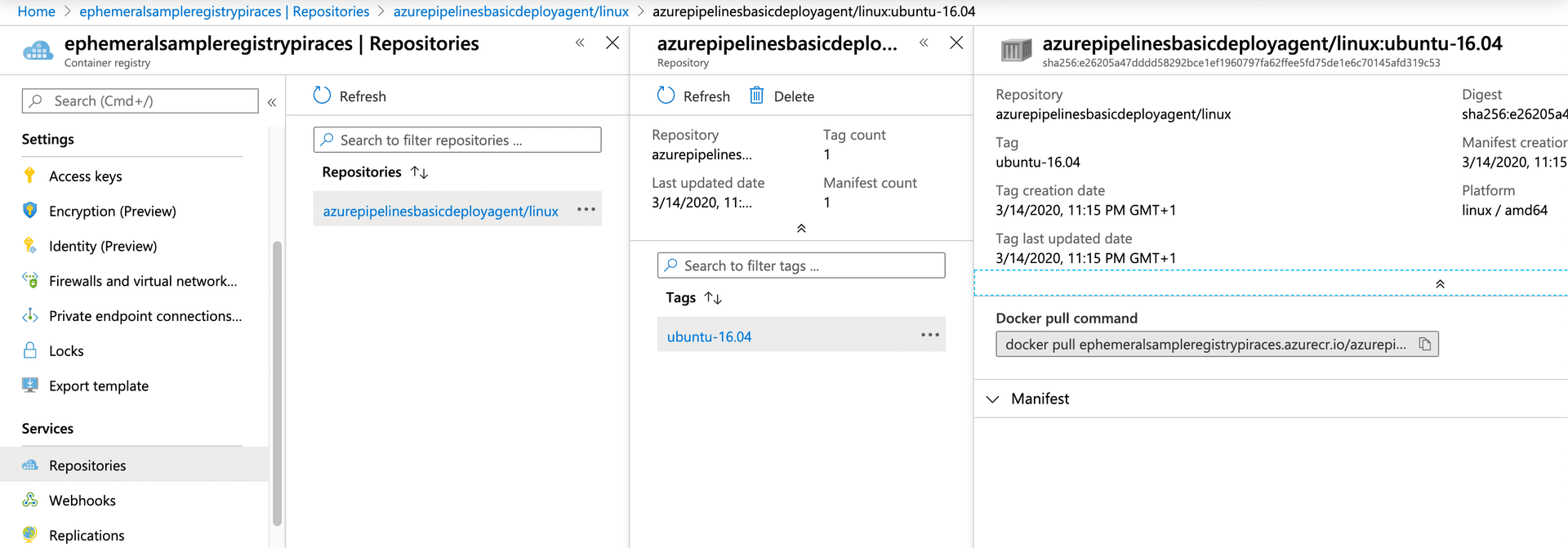Go to Firewalls and virtual networks
This screenshot has width=1568, height=548.
pyautogui.click(x=143, y=281)
